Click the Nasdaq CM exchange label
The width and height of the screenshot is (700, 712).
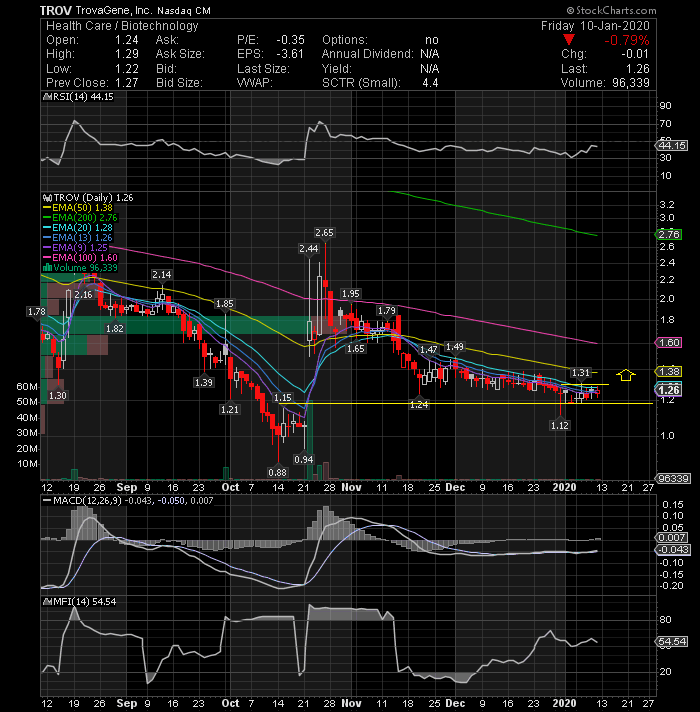184,10
